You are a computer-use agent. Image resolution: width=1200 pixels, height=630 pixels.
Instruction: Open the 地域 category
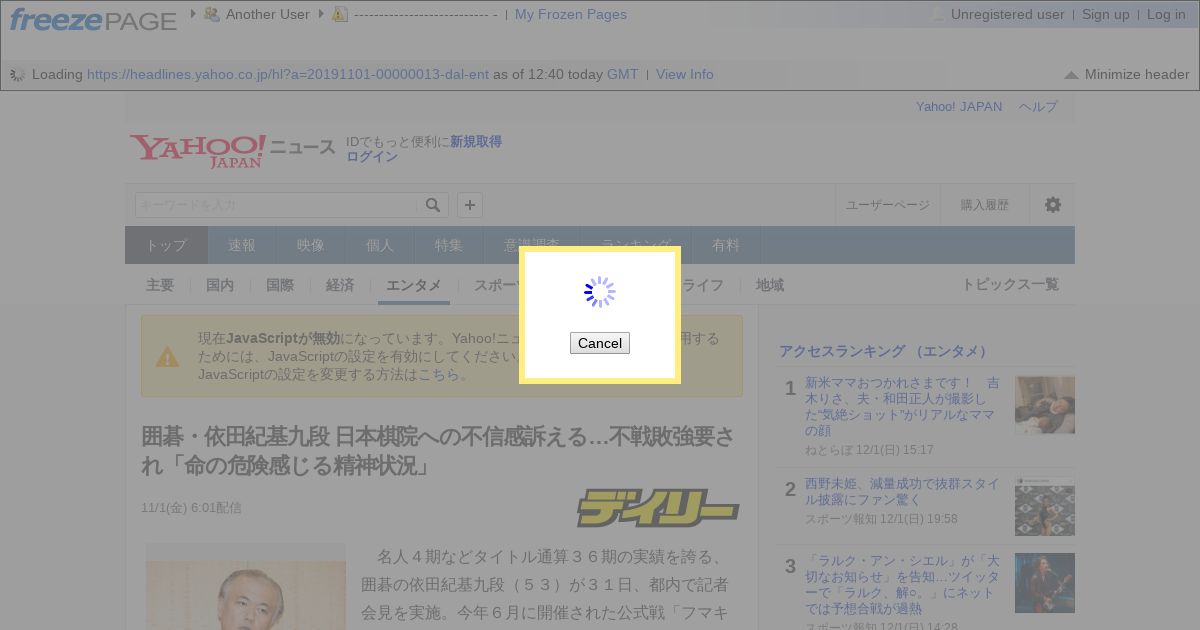(x=770, y=285)
